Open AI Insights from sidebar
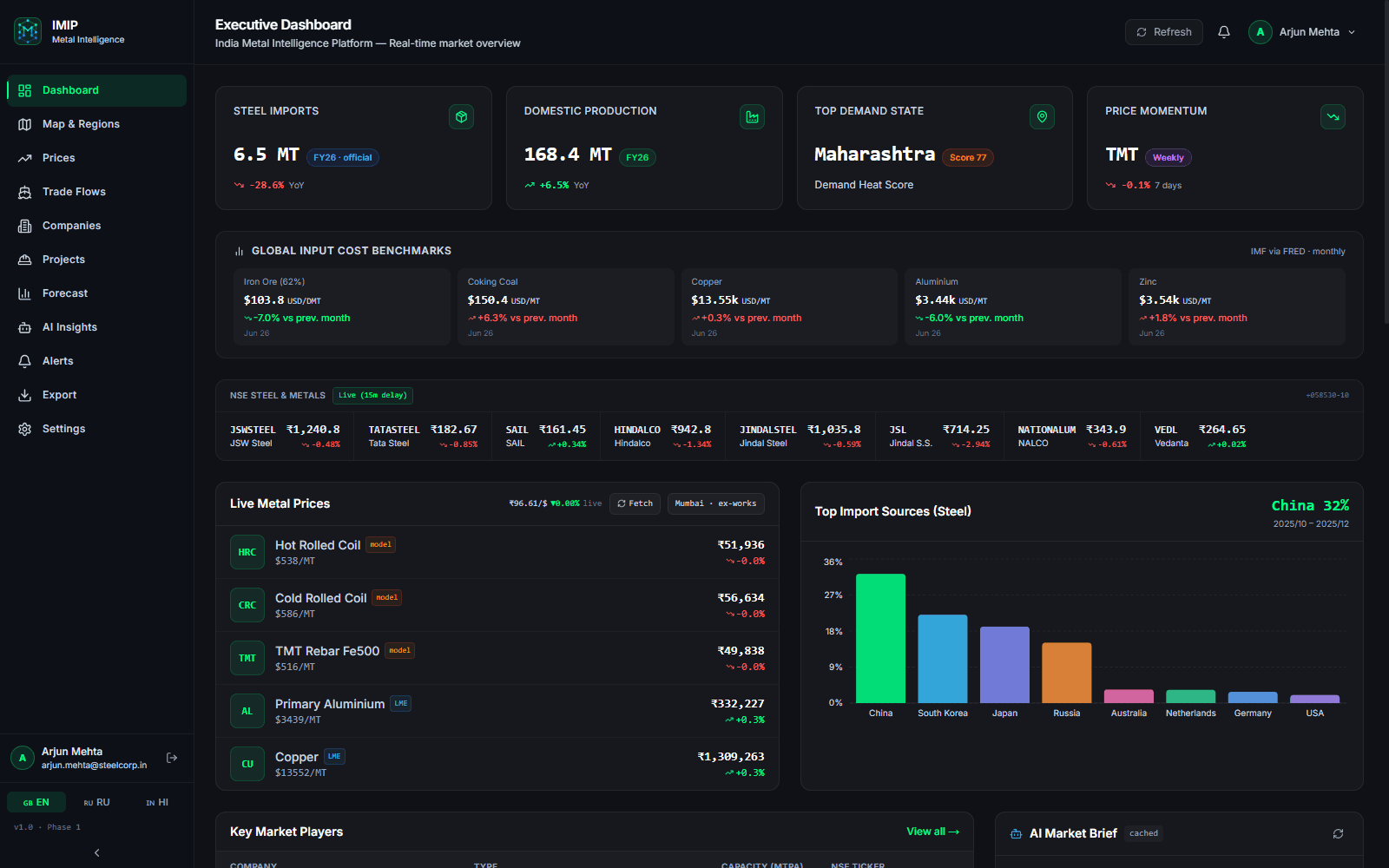The width and height of the screenshot is (1389, 868). coord(96,327)
